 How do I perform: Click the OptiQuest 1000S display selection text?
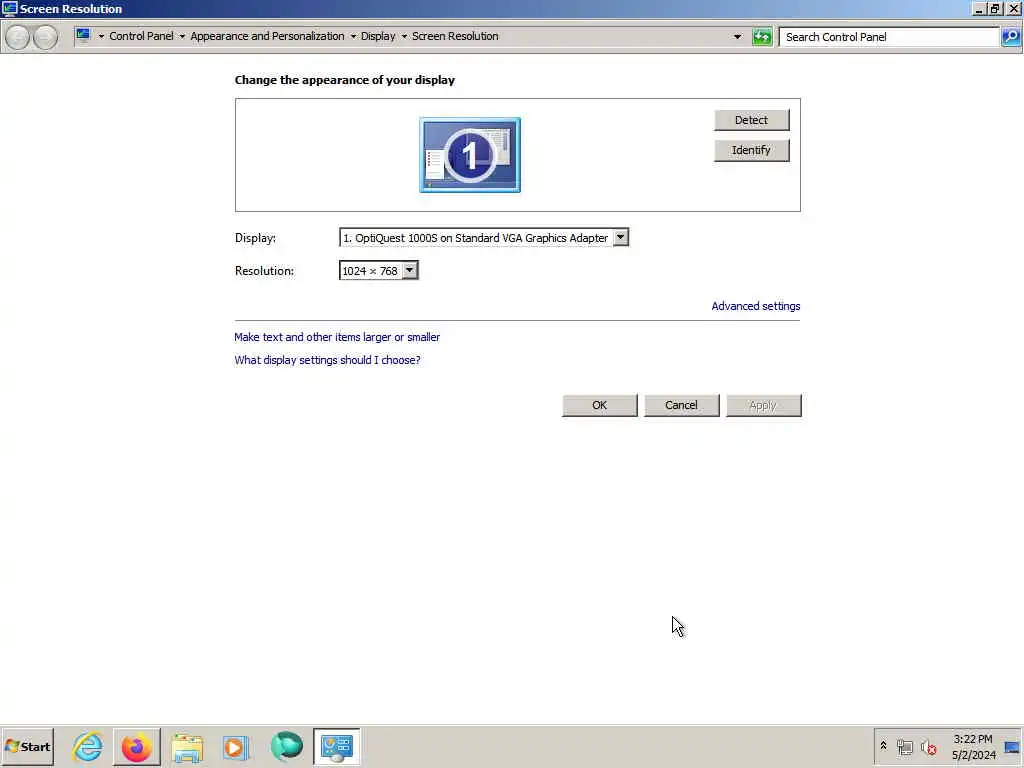point(475,238)
